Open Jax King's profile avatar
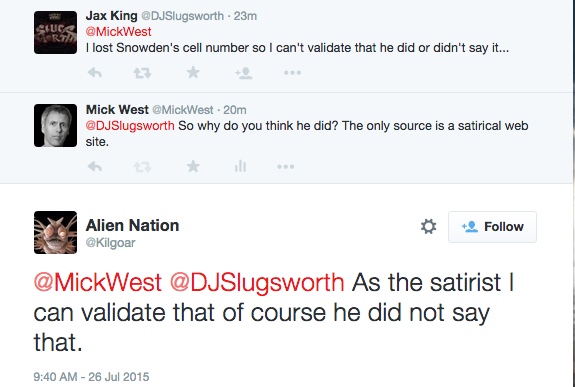 point(55,32)
